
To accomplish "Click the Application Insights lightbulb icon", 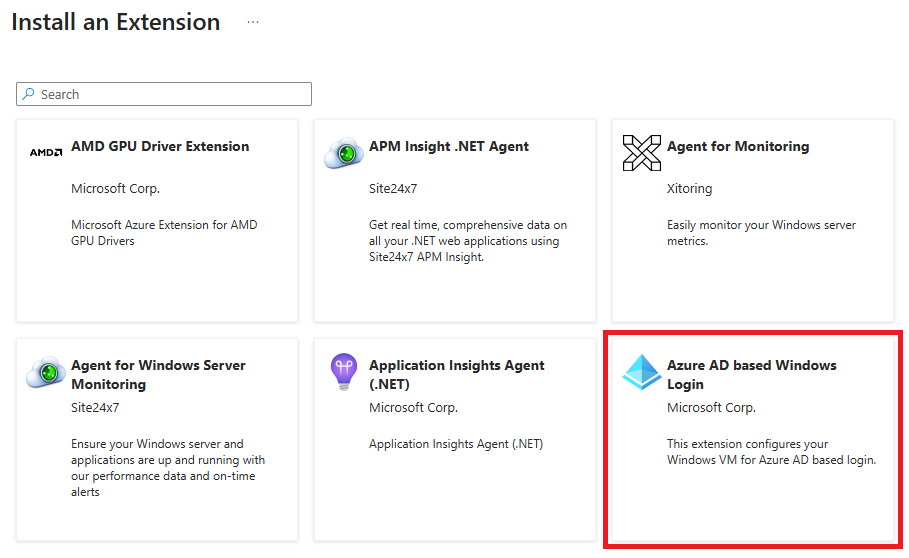I will 344,372.
